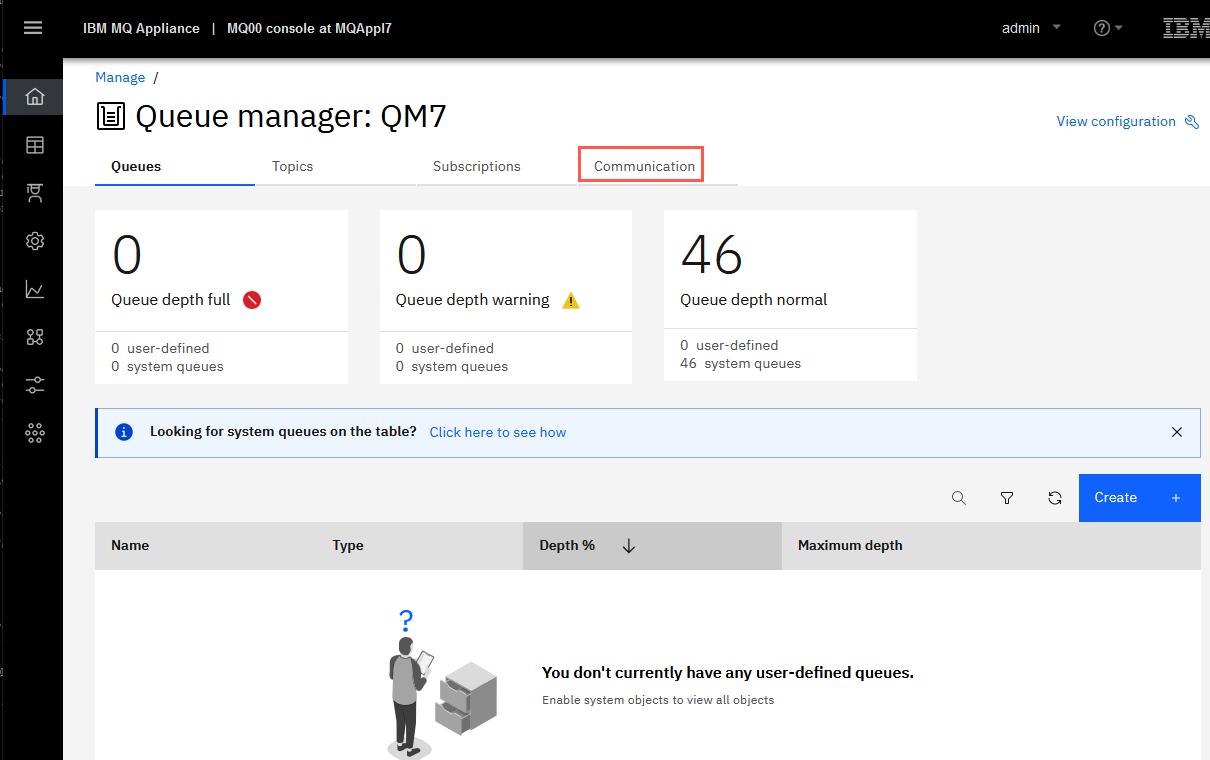Open the dashboard table icon in sidebar
1210x760 pixels.
coord(35,145)
